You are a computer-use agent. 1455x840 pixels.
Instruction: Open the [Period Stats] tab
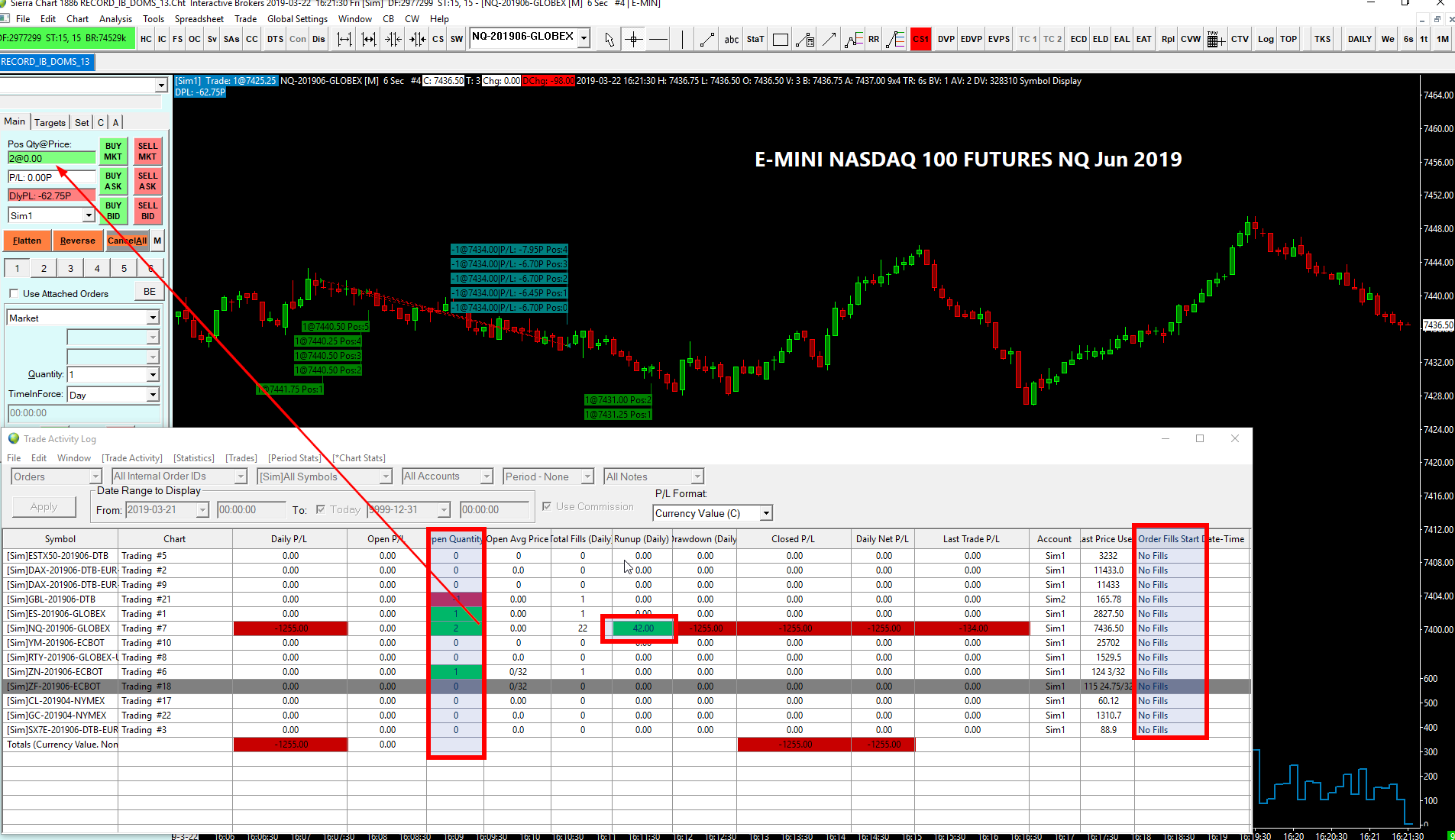coord(295,458)
